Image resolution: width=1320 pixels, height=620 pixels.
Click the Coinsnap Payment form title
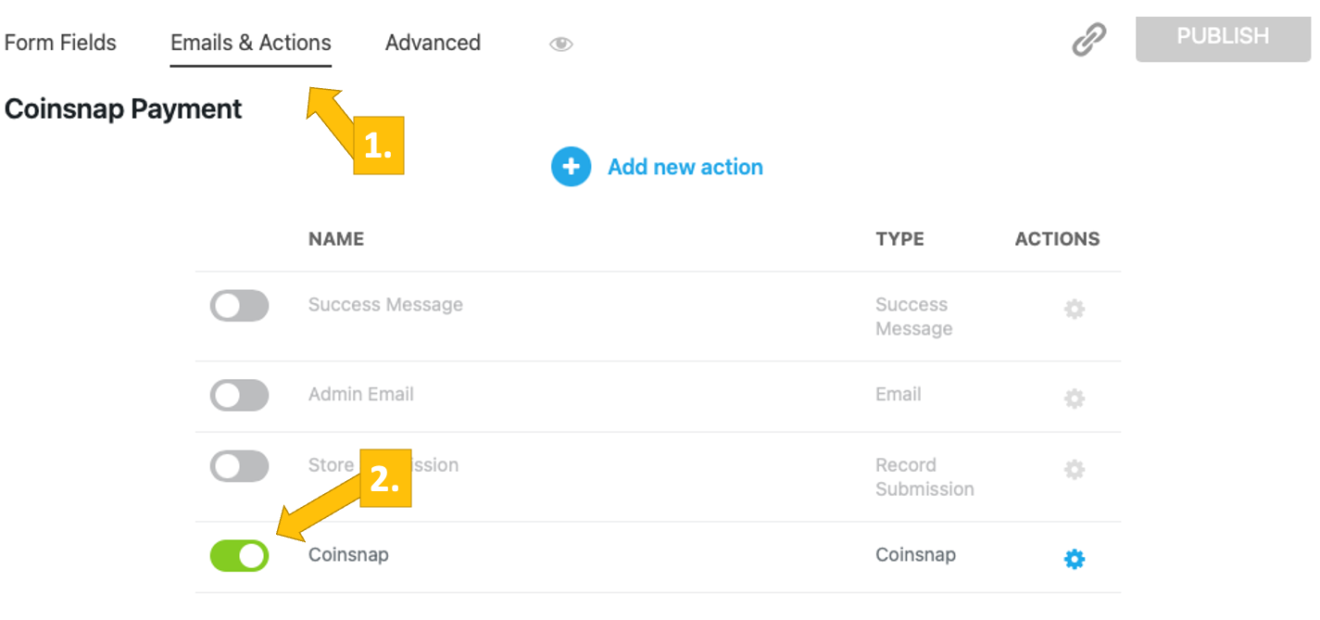coord(123,109)
